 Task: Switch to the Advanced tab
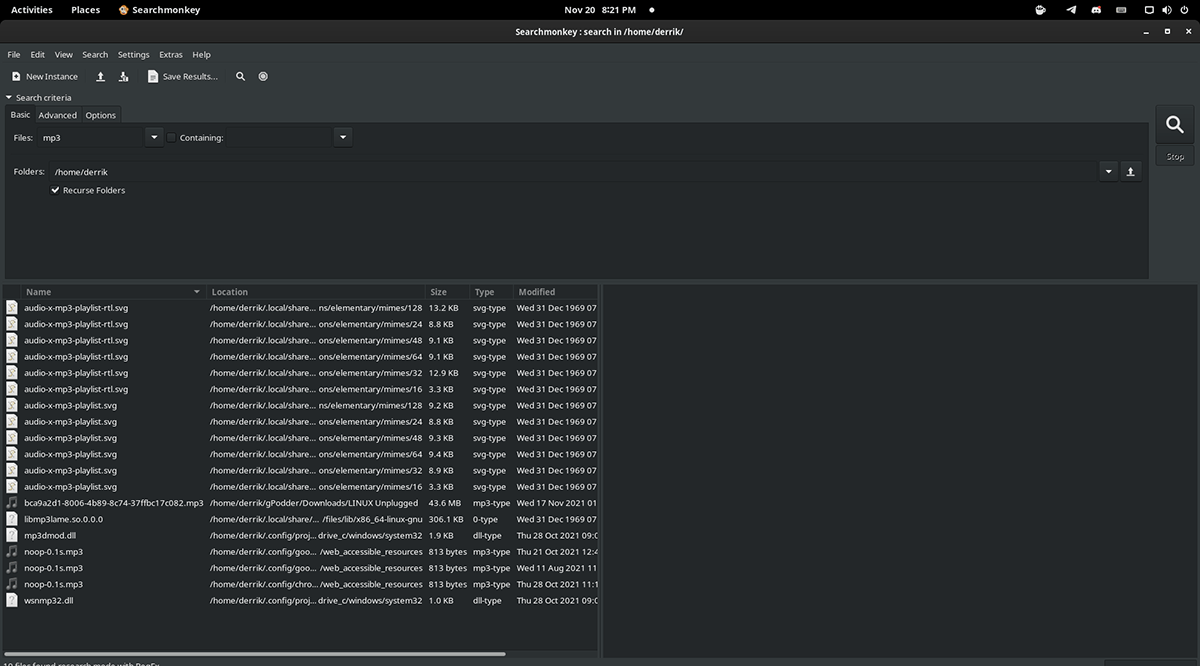tap(57, 115)
